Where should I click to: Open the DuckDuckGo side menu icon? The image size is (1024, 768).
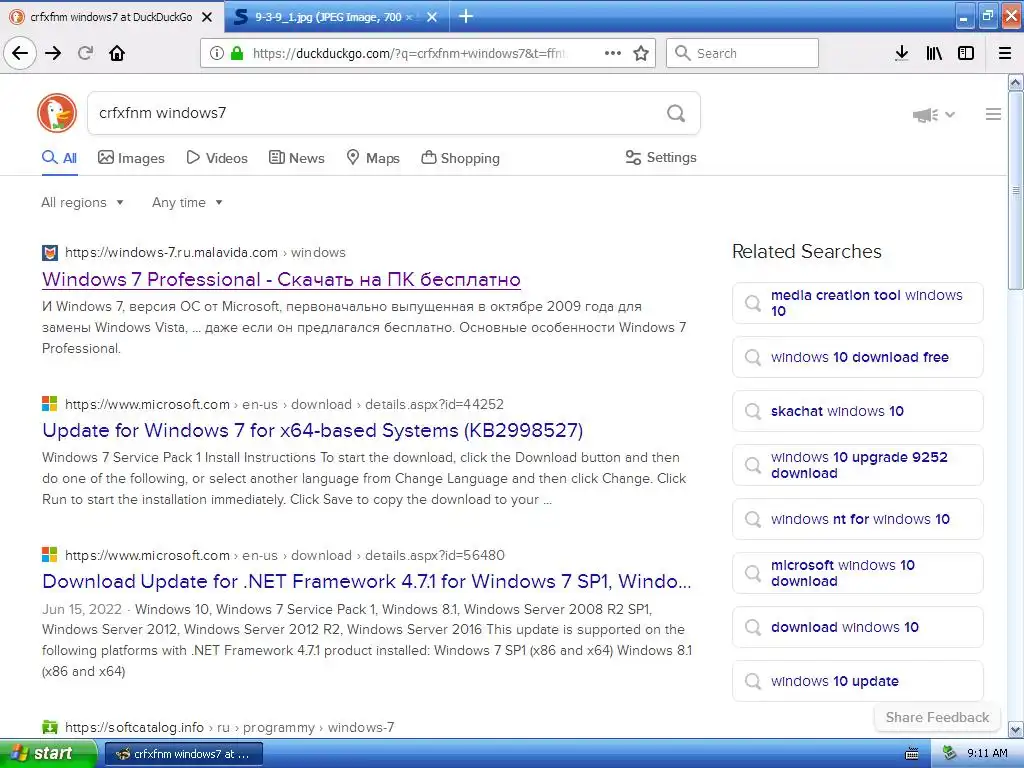click(x=993, y=114)
